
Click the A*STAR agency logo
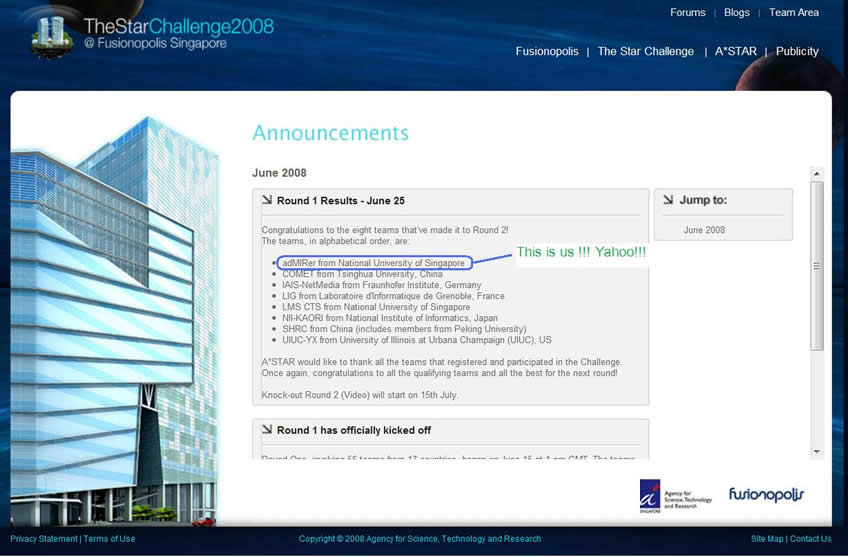650,495
